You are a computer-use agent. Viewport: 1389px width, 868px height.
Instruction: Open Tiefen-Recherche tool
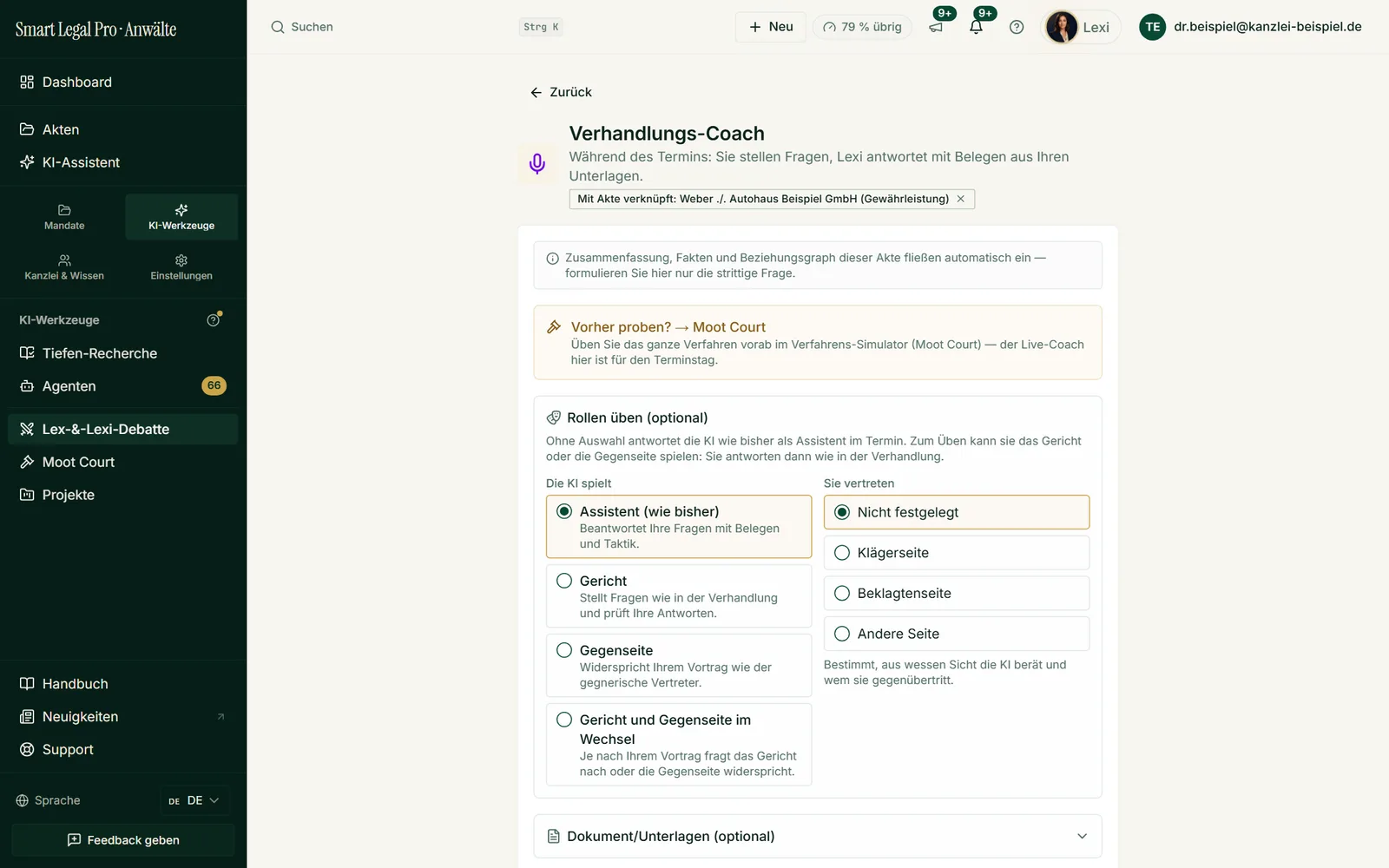(123, 353)
